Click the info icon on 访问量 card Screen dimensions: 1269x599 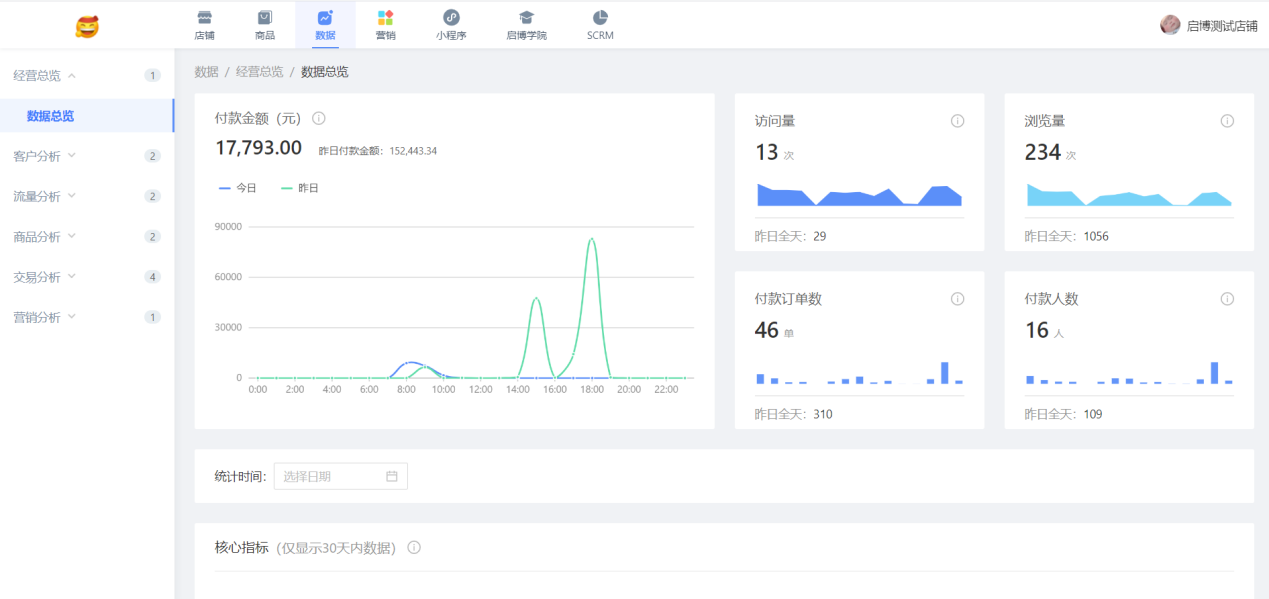pyautogui.click(x=957, y=121)
